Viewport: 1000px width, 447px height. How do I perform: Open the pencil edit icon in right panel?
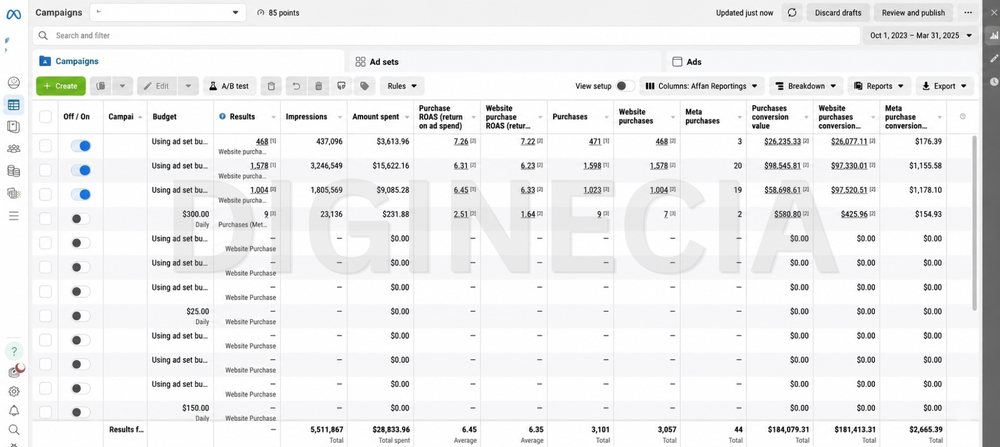tap(994, 59)
